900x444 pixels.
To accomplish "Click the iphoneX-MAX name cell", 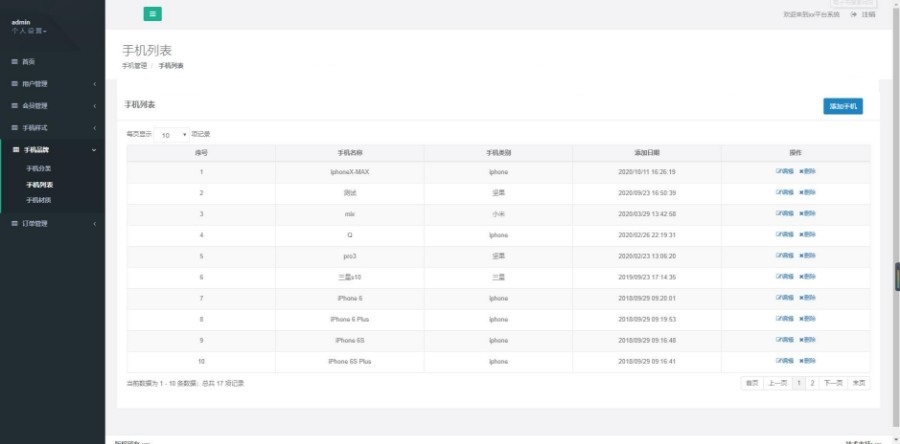I will (x=350, y=172).
